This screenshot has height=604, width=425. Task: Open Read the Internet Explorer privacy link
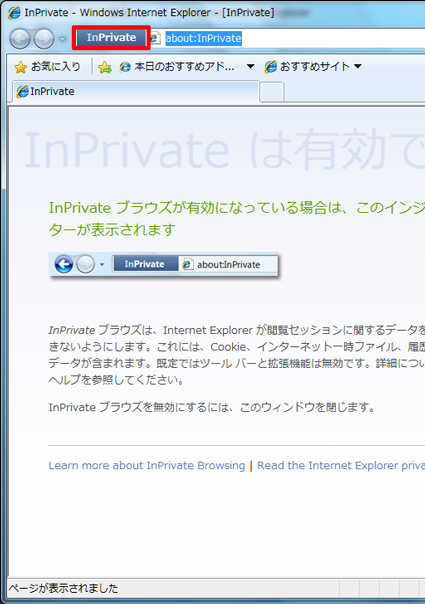coord(341,465)
